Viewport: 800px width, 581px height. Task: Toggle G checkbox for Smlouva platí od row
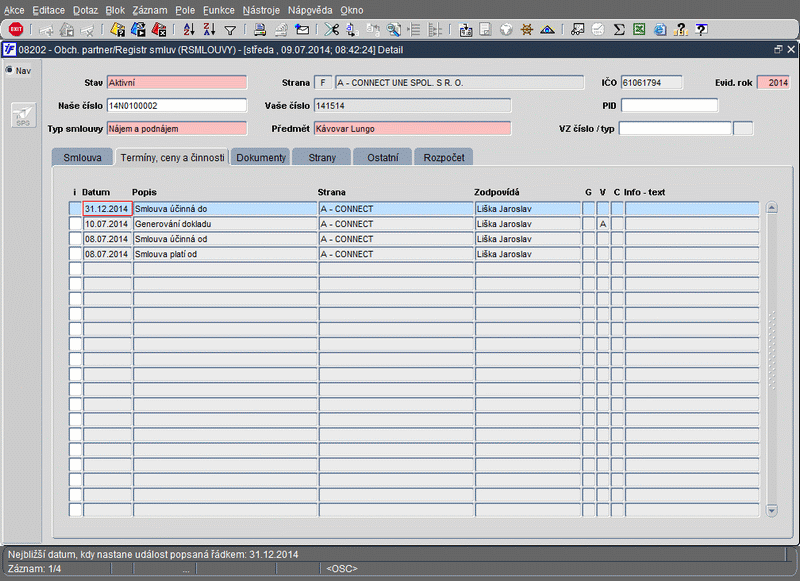pyautogui.click(x=588, y=254)
